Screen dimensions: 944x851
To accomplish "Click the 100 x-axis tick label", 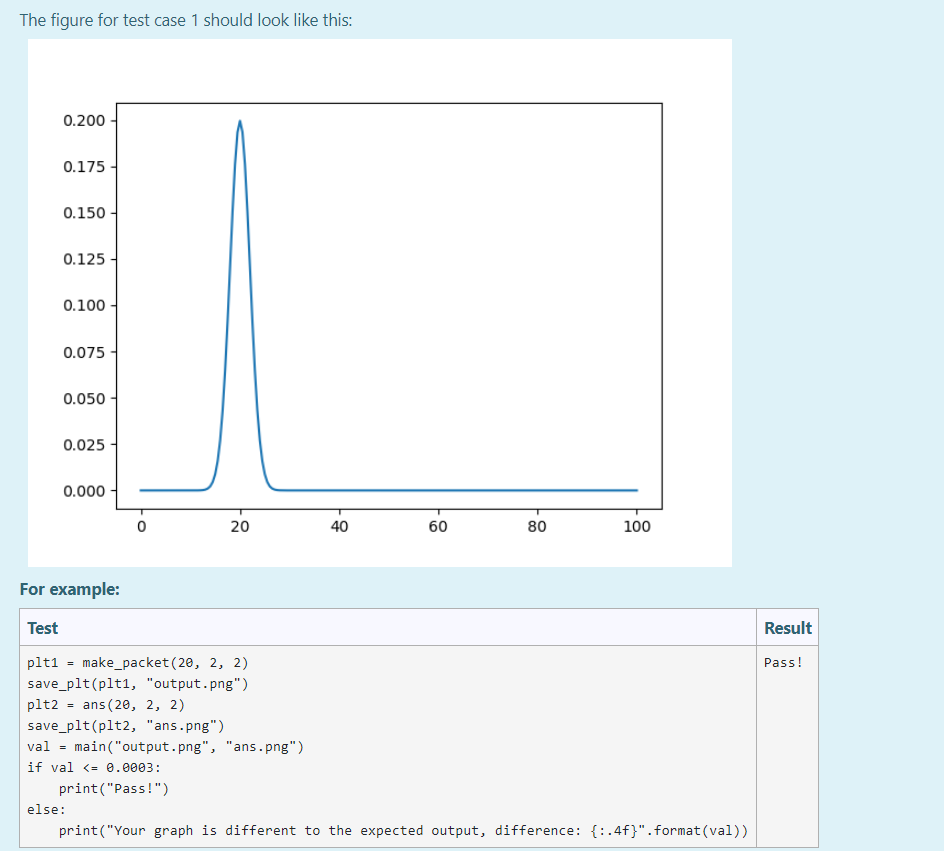I will (636, 526).
